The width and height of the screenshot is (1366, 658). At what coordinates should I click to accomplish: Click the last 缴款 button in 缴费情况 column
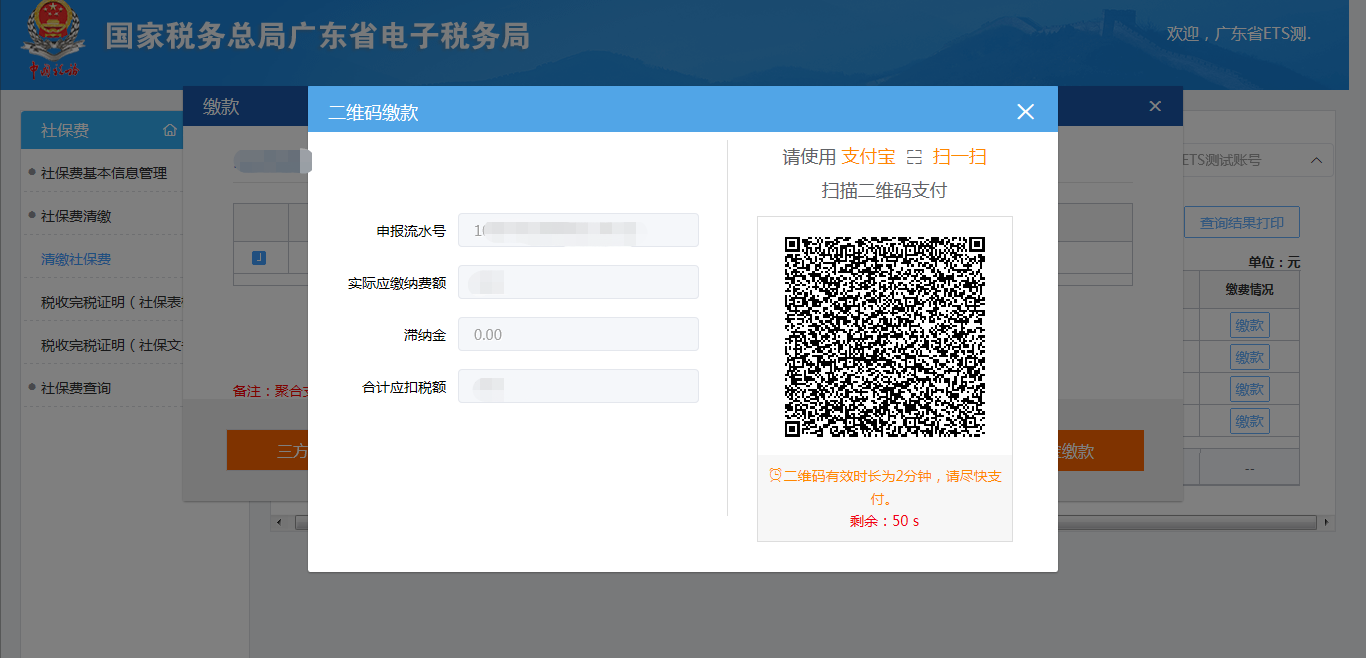click(1249, 420)
